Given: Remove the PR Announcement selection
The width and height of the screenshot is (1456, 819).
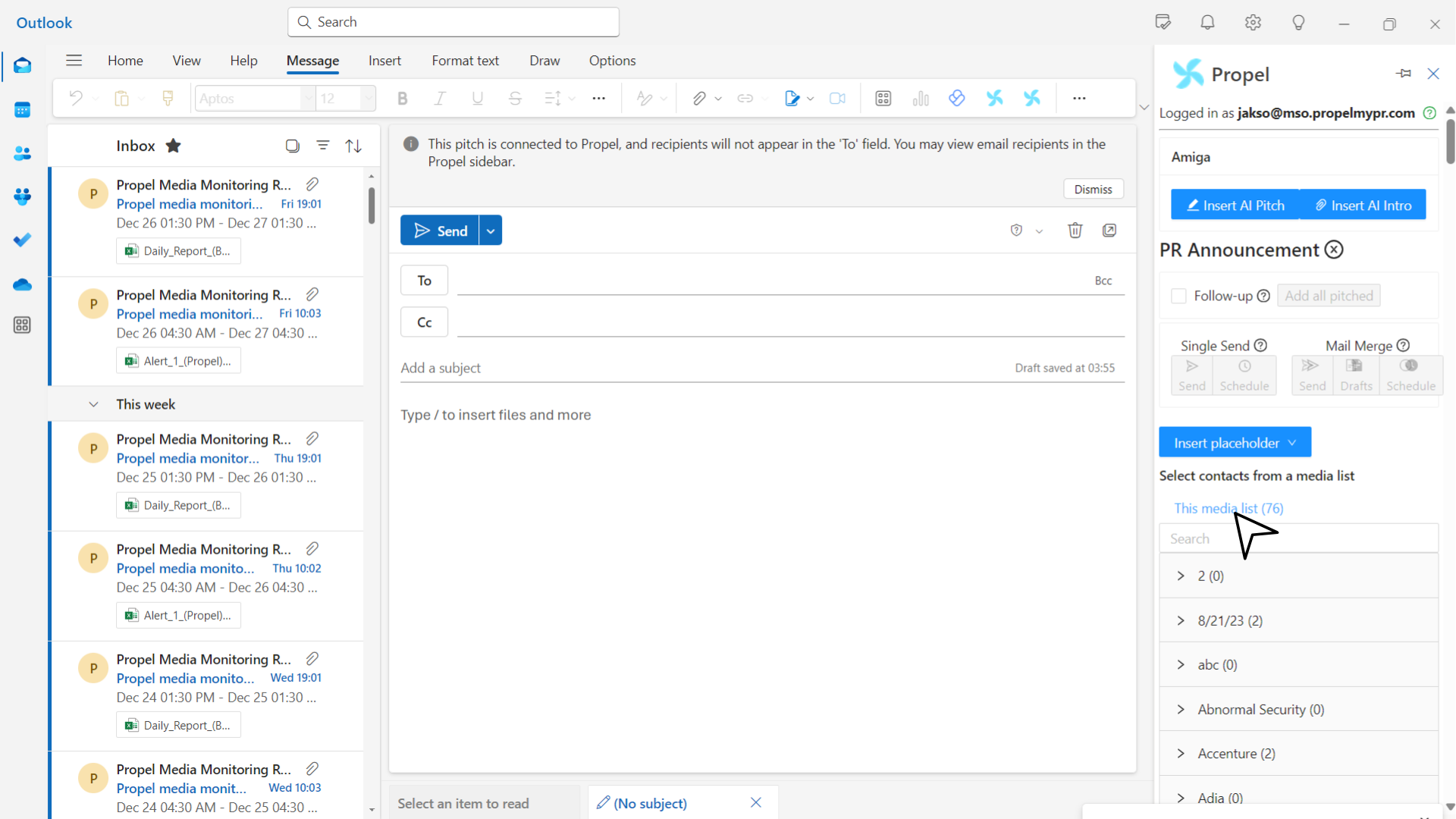Looking at the screenshot, I should point(1334,249).
